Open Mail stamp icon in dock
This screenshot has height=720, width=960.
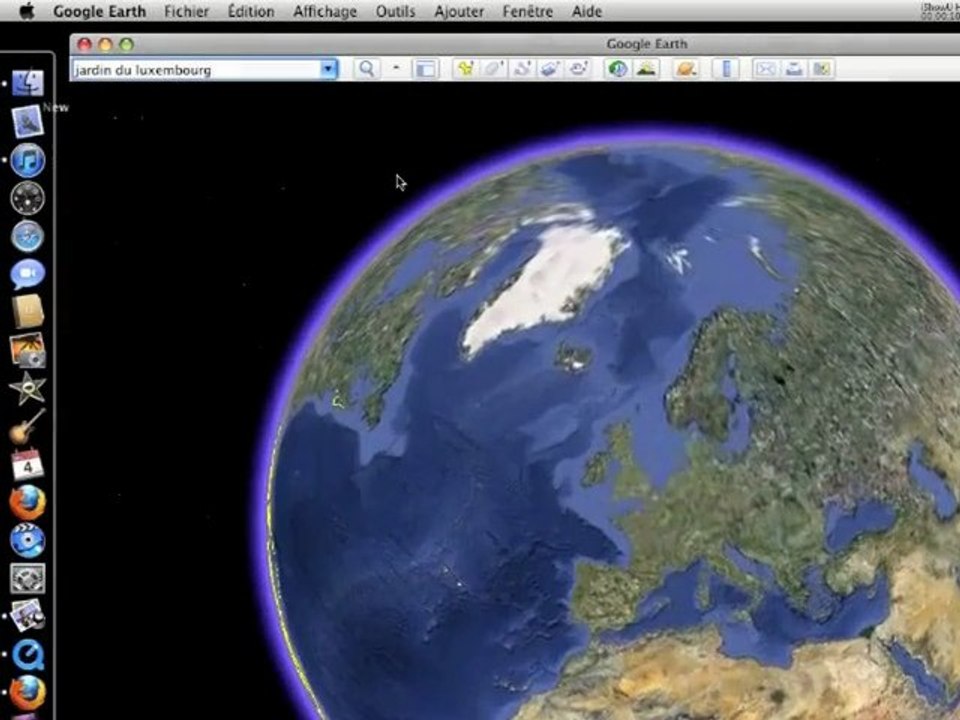(28, 121)
